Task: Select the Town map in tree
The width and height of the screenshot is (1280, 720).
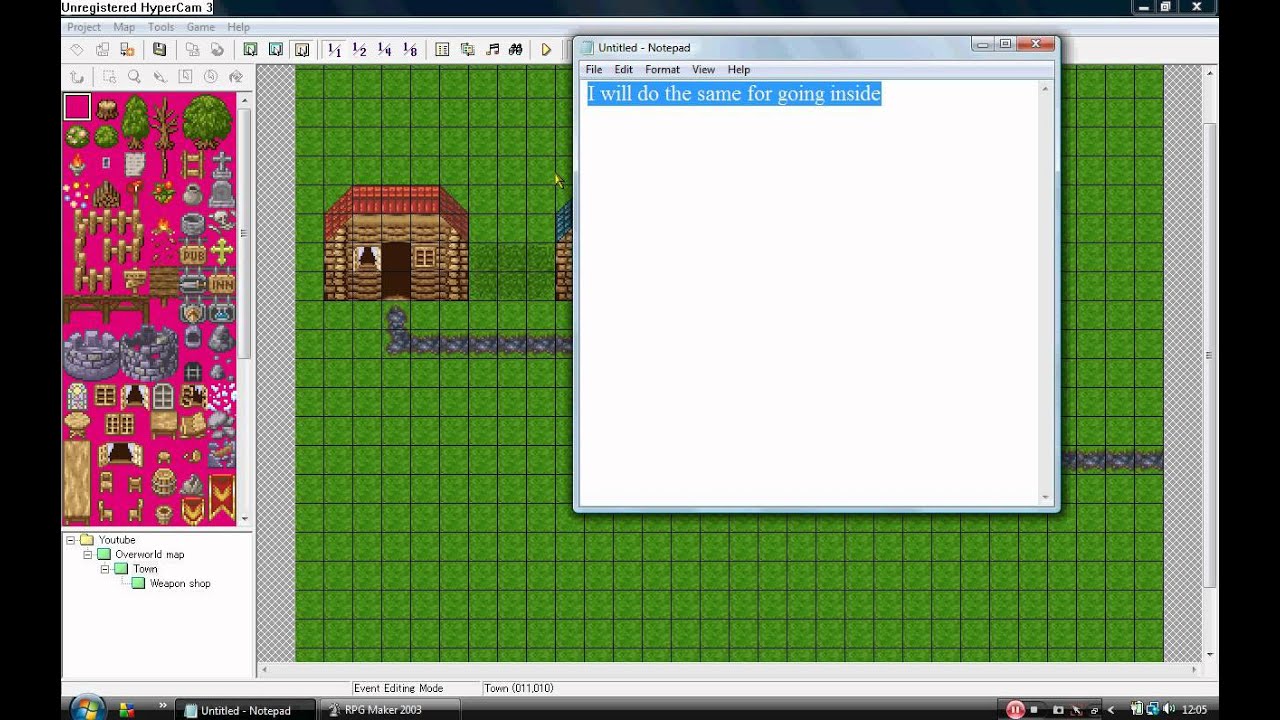Action: [x=136, y=568]
